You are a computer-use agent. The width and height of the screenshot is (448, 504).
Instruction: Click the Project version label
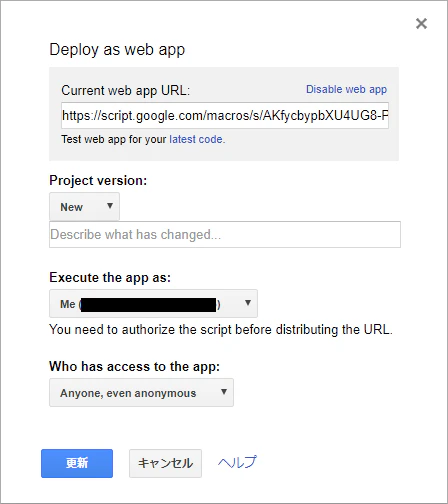(x=98, y=180)
